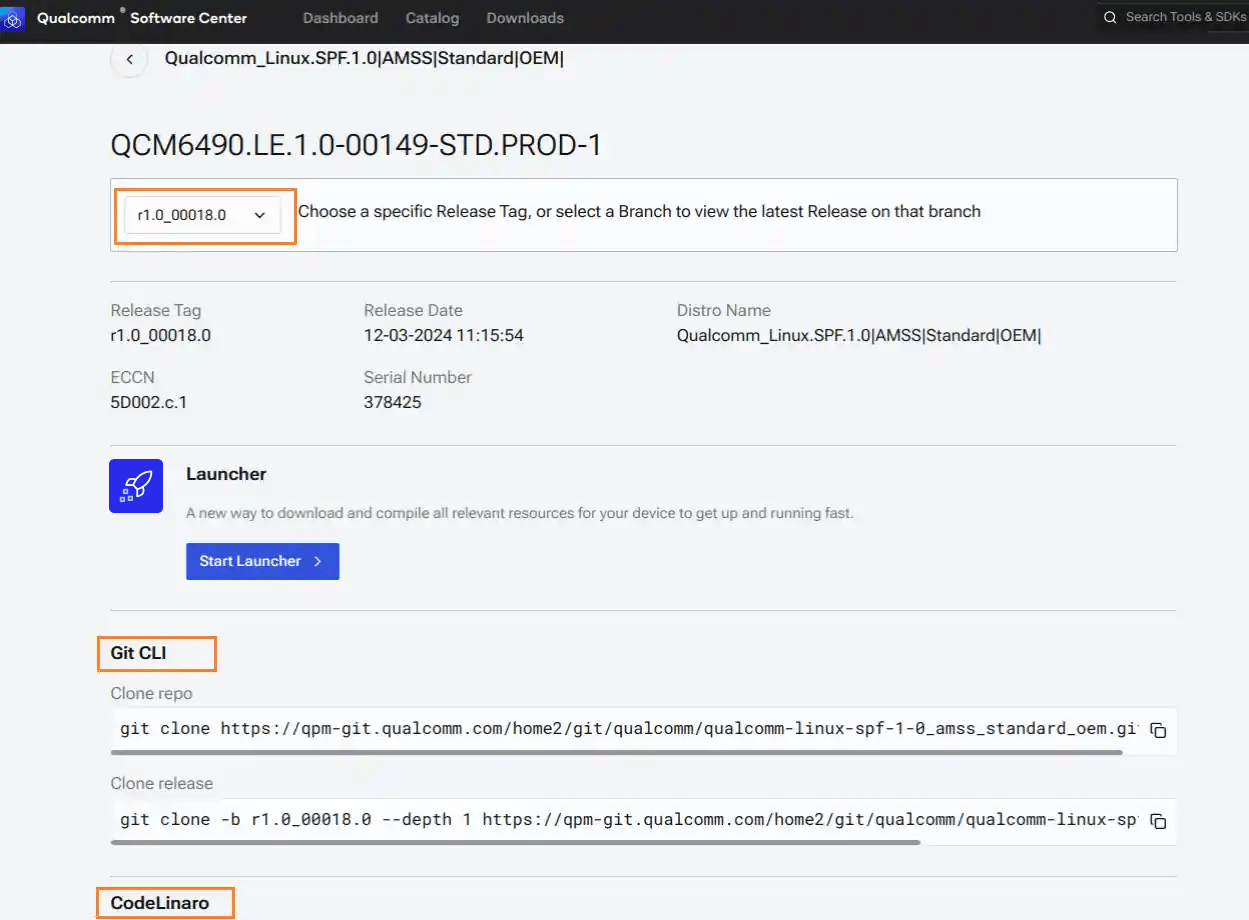Click the Launcher description sentence

[520, 513]
